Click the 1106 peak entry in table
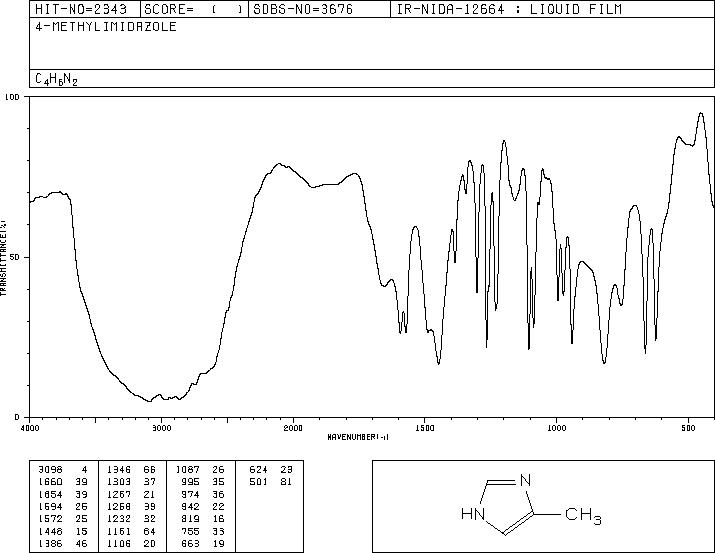 click(x=131, y=543)
